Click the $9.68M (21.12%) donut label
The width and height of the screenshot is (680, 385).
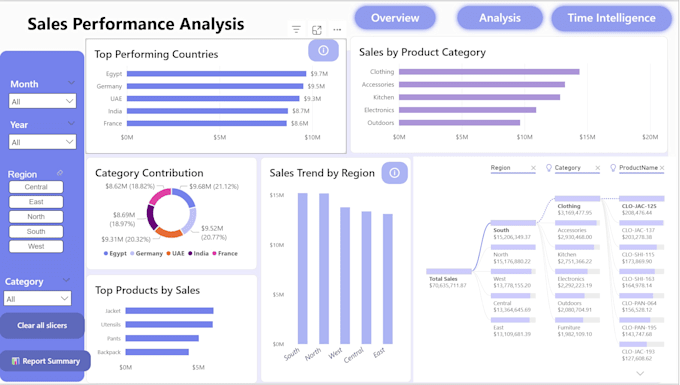(214, 186)
